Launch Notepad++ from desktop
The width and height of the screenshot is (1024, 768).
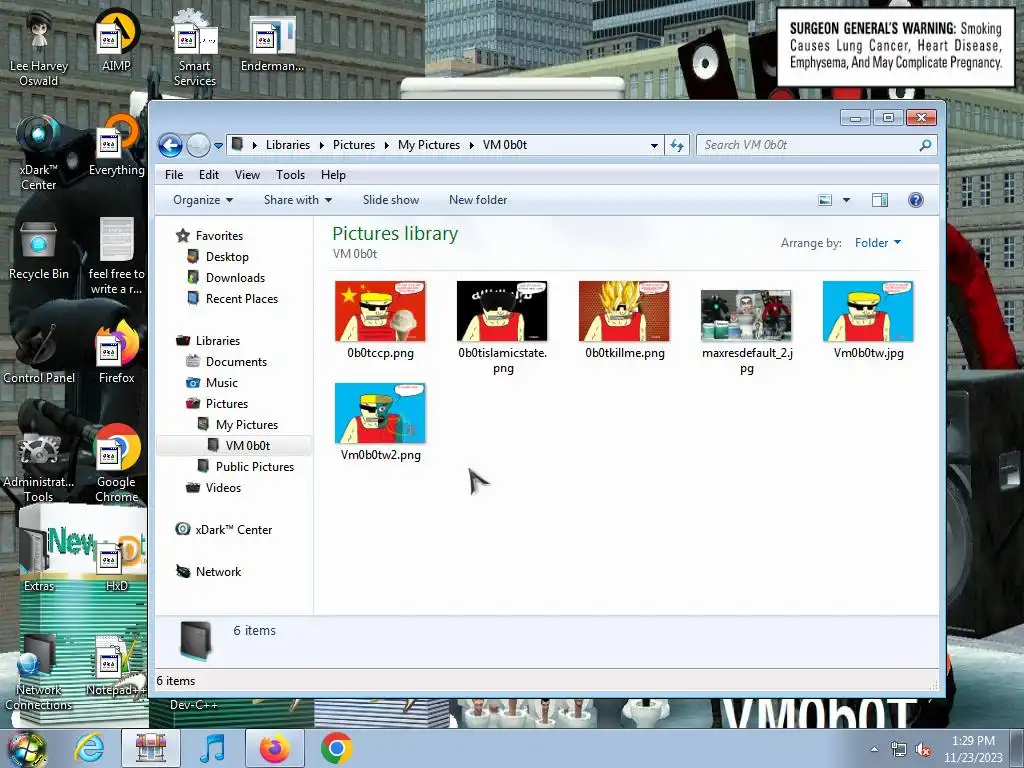116,666
